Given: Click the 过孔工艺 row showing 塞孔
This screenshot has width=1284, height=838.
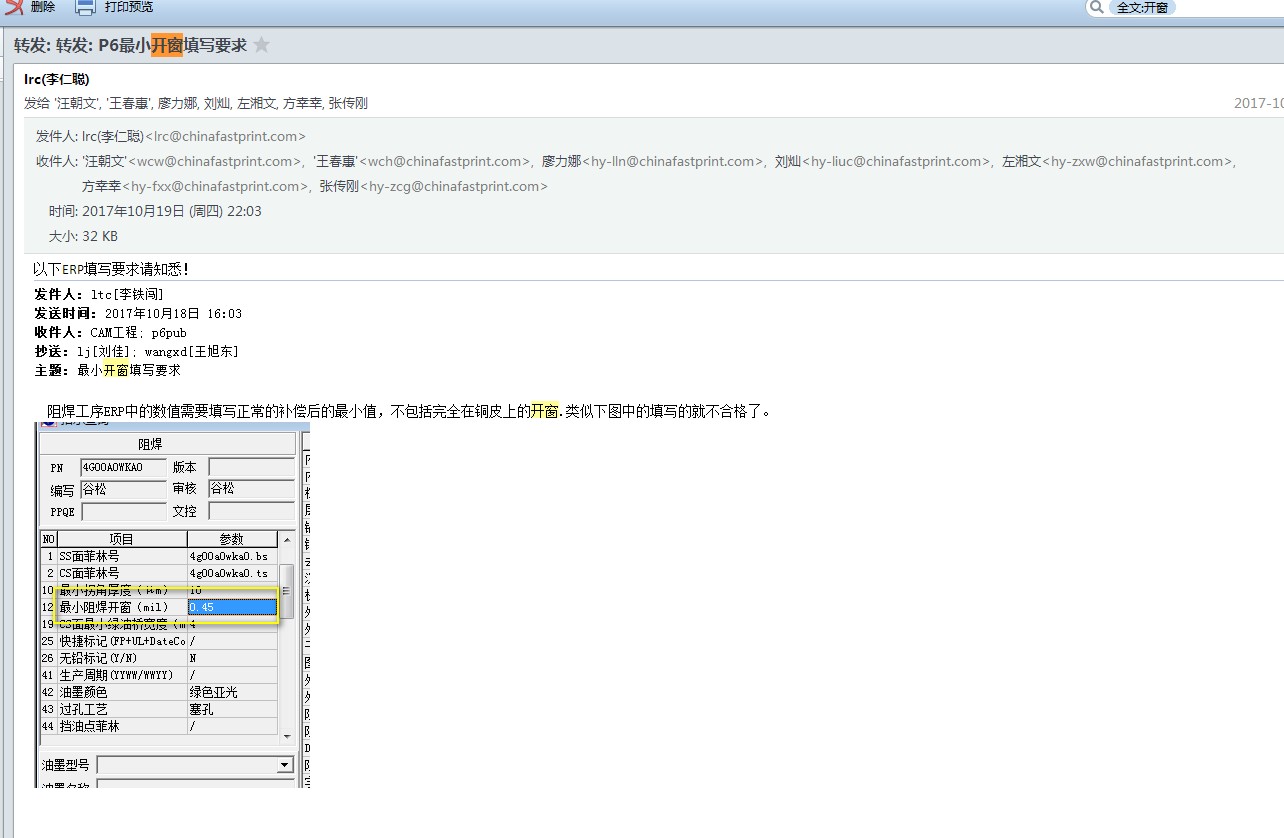Looking at the screenshot, I should pyautogui.click(x=158, y=709).
